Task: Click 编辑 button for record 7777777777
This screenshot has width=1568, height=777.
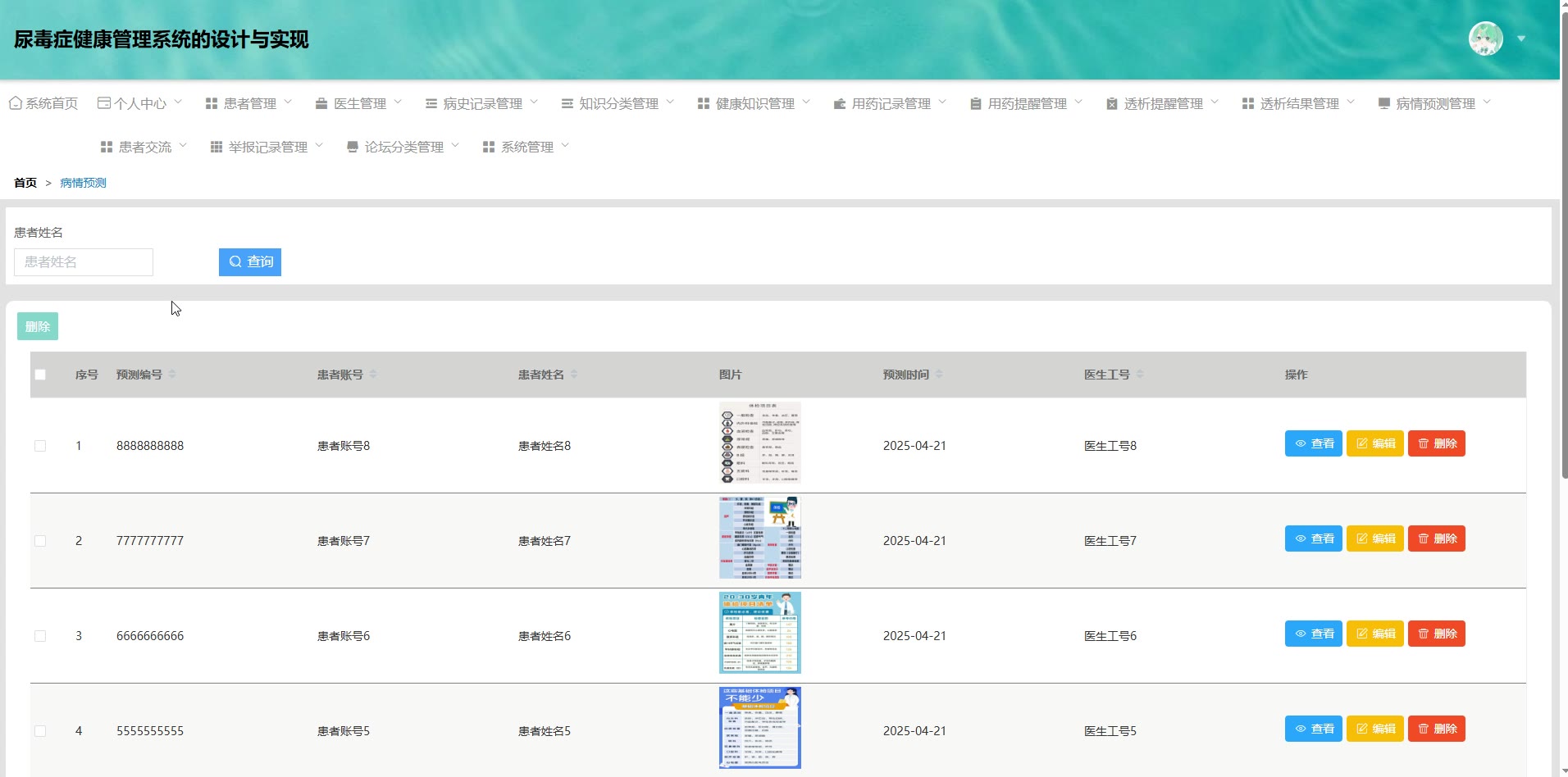Action: 1375,538
